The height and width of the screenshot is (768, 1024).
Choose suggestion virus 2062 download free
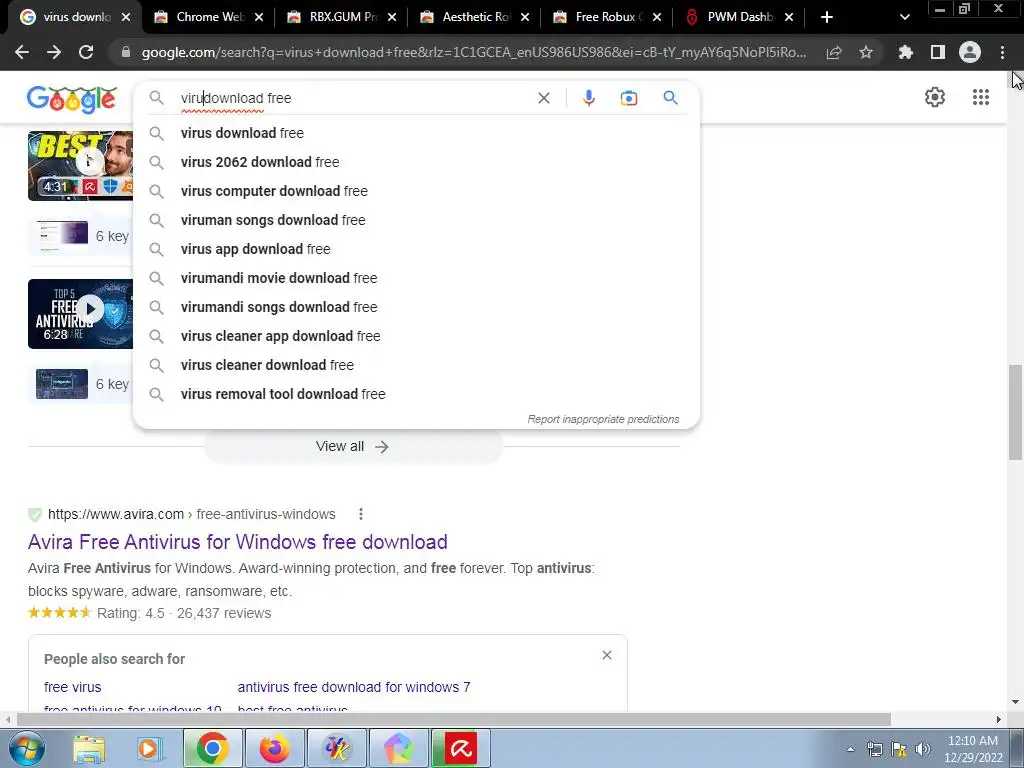pyautogui.click(x=416, y=162)
